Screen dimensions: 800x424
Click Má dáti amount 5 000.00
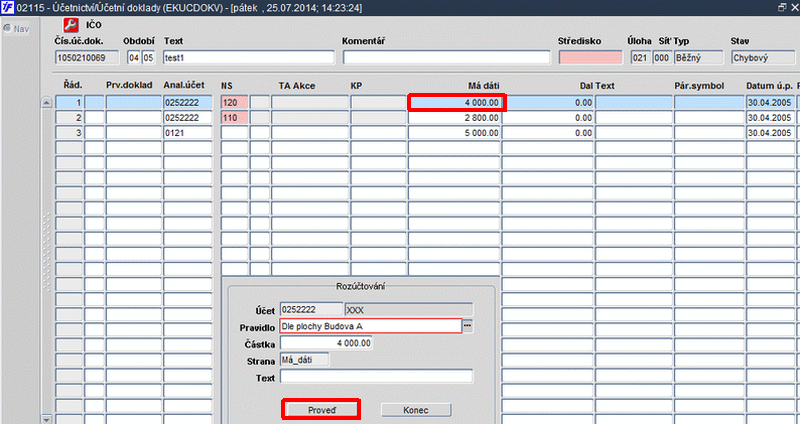pyautogui.click(x=454, y=133)
